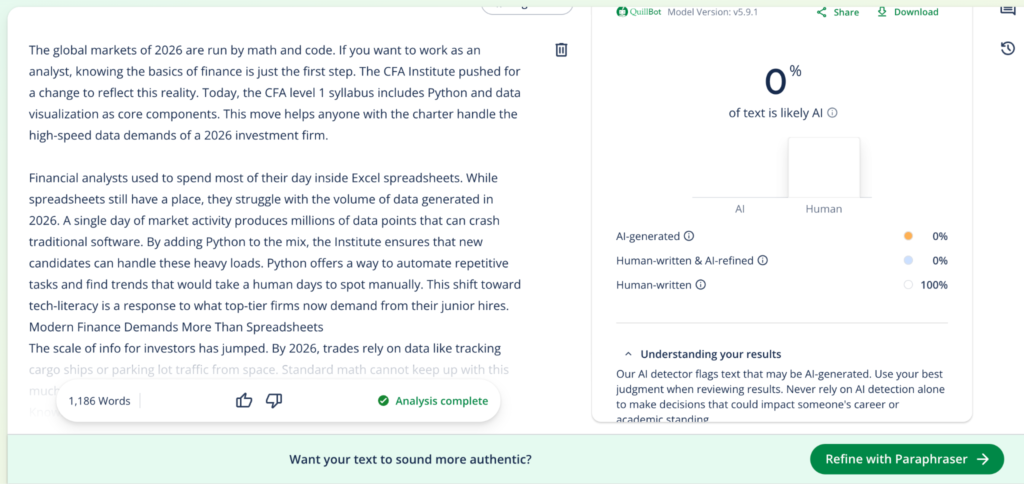This screenshot has height=484, width=1024.
Task: Click the blue AI-refined color dot
Action: click(908, 261)
